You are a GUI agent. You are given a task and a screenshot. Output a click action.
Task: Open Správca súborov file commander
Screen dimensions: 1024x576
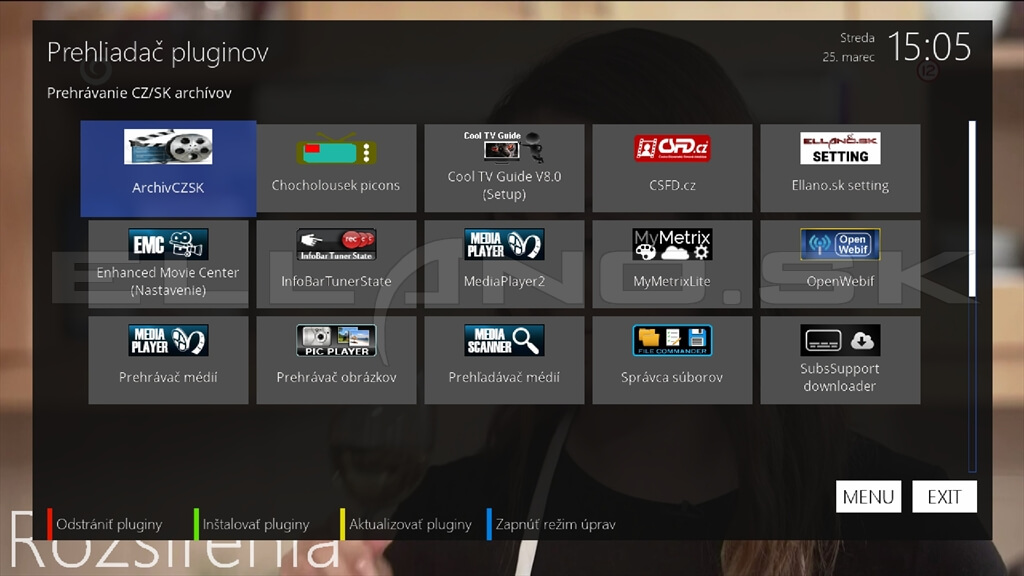[x=672, y=360]
